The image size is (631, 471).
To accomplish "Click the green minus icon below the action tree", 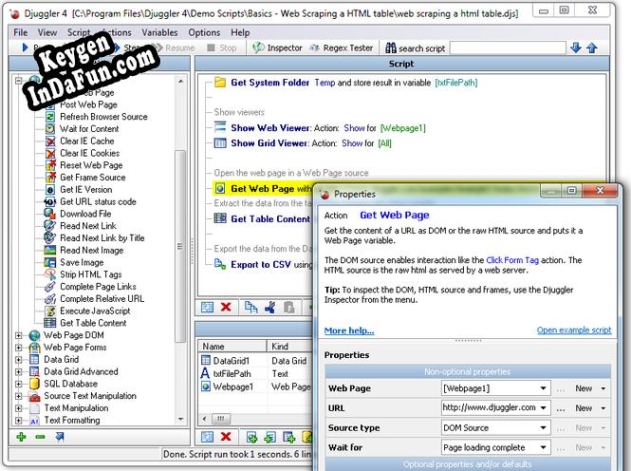I will click(40, 437).
